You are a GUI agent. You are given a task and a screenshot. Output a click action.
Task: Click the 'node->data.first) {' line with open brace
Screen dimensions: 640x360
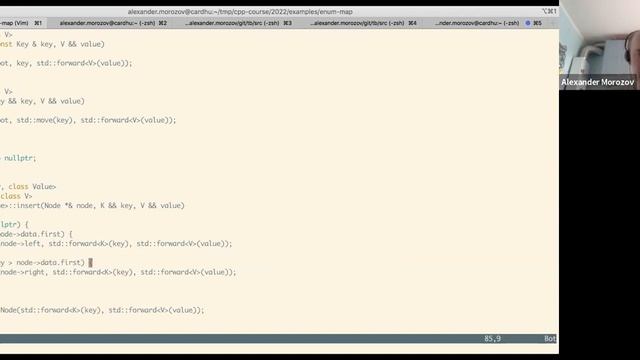(36, 234)
